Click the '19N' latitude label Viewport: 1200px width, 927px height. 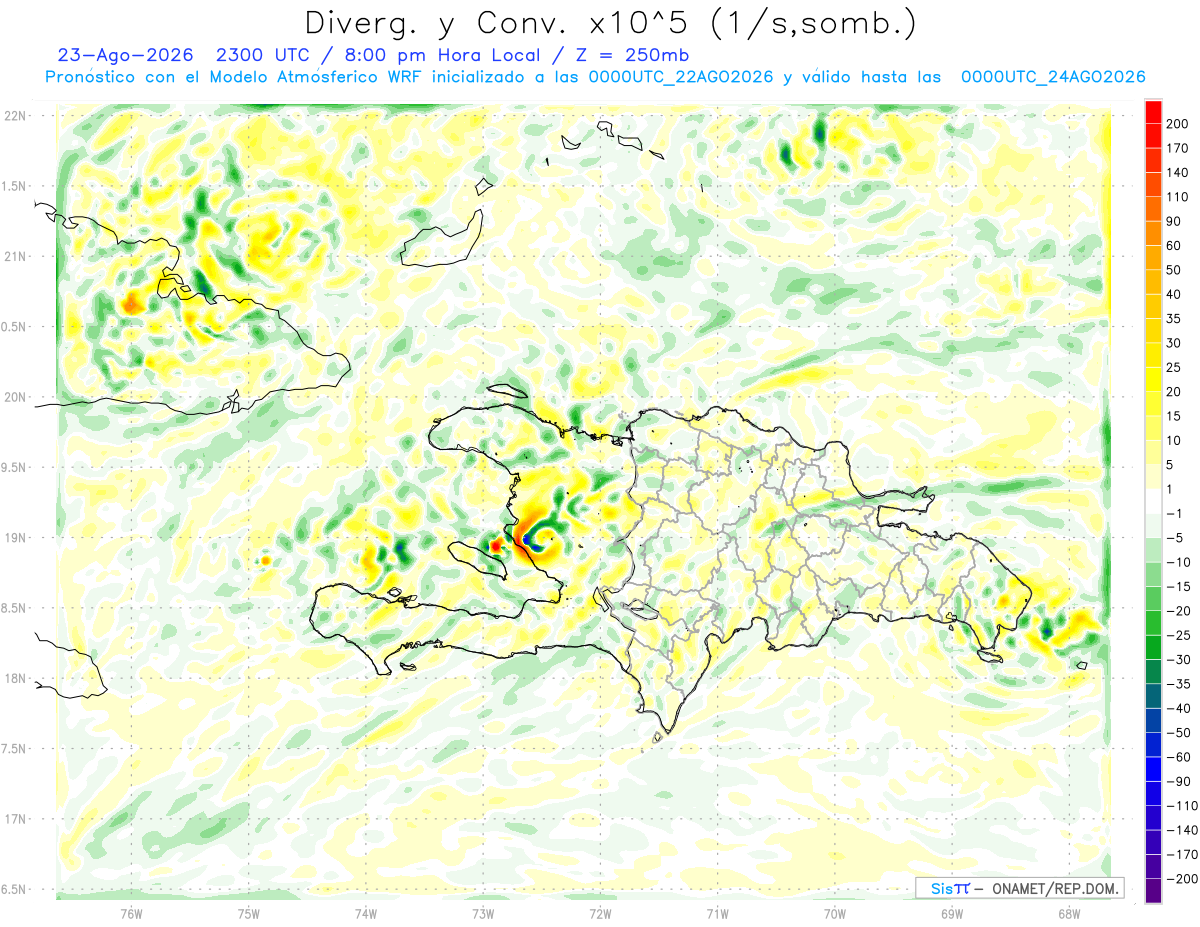pos(14,538)
